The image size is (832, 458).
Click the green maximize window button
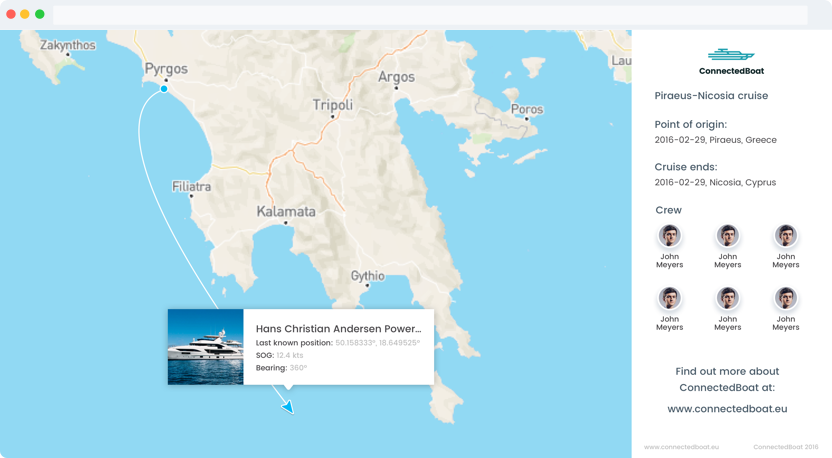coord(40,14)
